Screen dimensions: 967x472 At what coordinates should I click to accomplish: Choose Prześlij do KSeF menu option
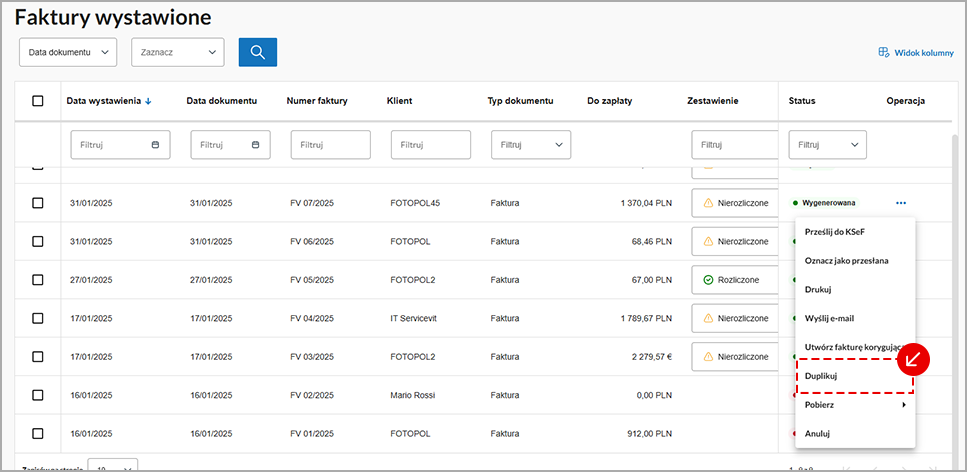click(x=834, y=232)
